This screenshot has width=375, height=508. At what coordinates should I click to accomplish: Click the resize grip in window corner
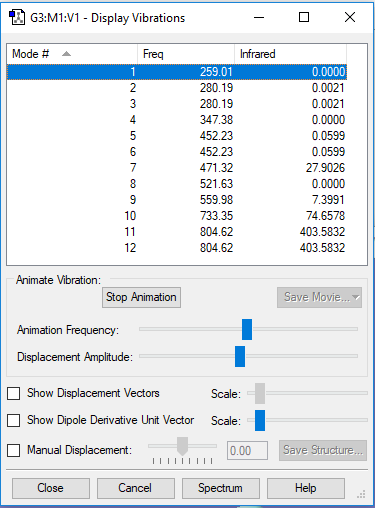[x=361, y=494]
